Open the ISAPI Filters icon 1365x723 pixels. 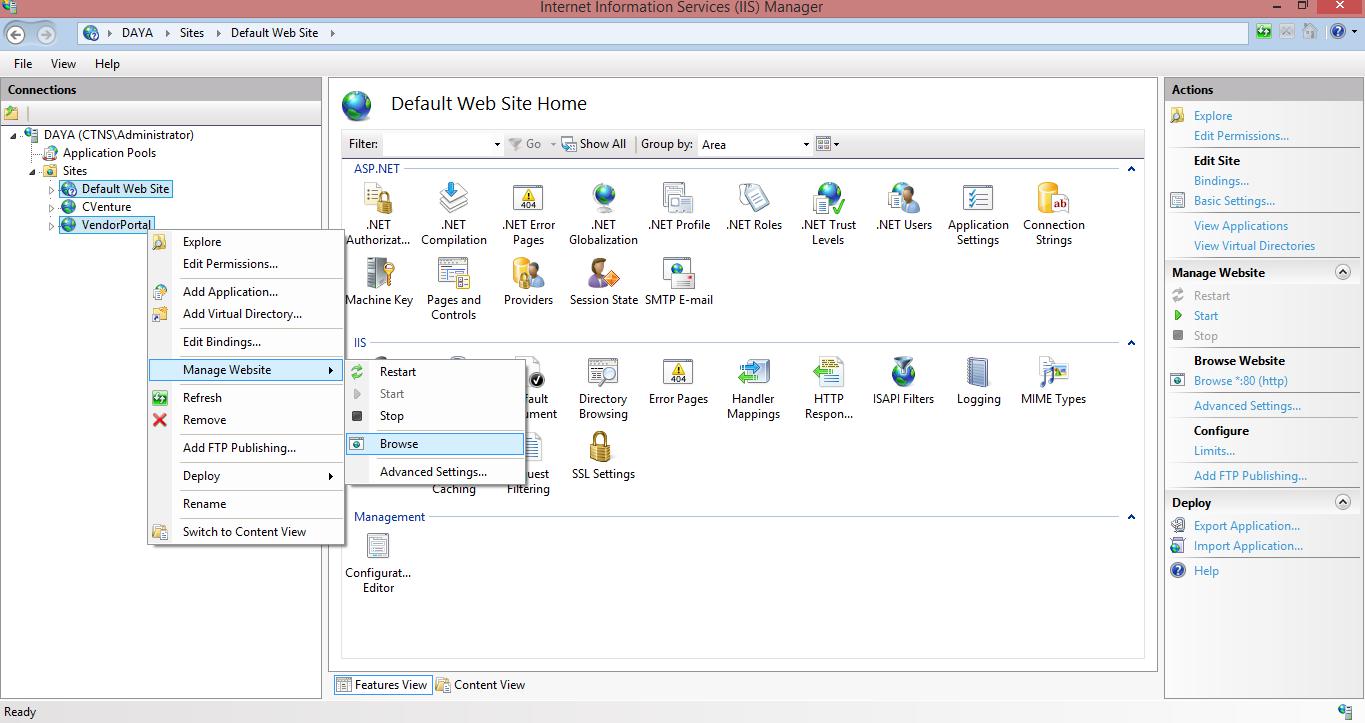click(903, 381)
